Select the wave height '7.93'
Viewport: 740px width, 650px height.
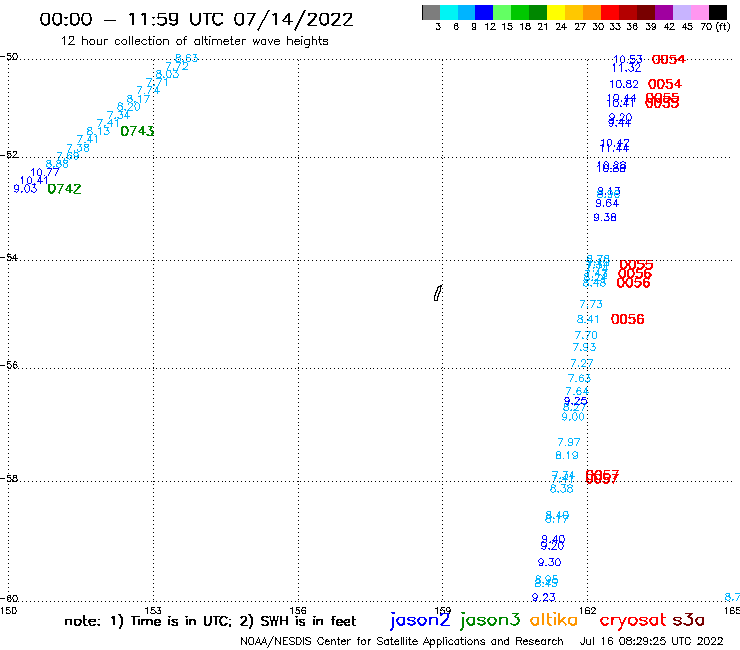coord(584,347)
